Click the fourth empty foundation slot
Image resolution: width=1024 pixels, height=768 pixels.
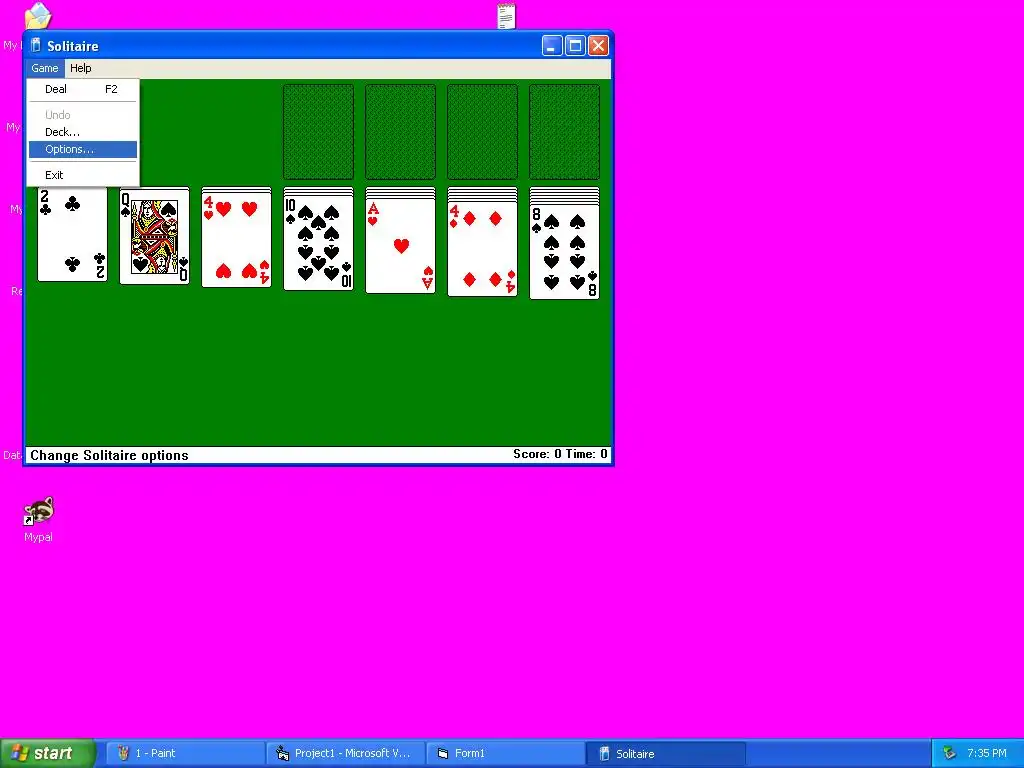coord(564,131)
